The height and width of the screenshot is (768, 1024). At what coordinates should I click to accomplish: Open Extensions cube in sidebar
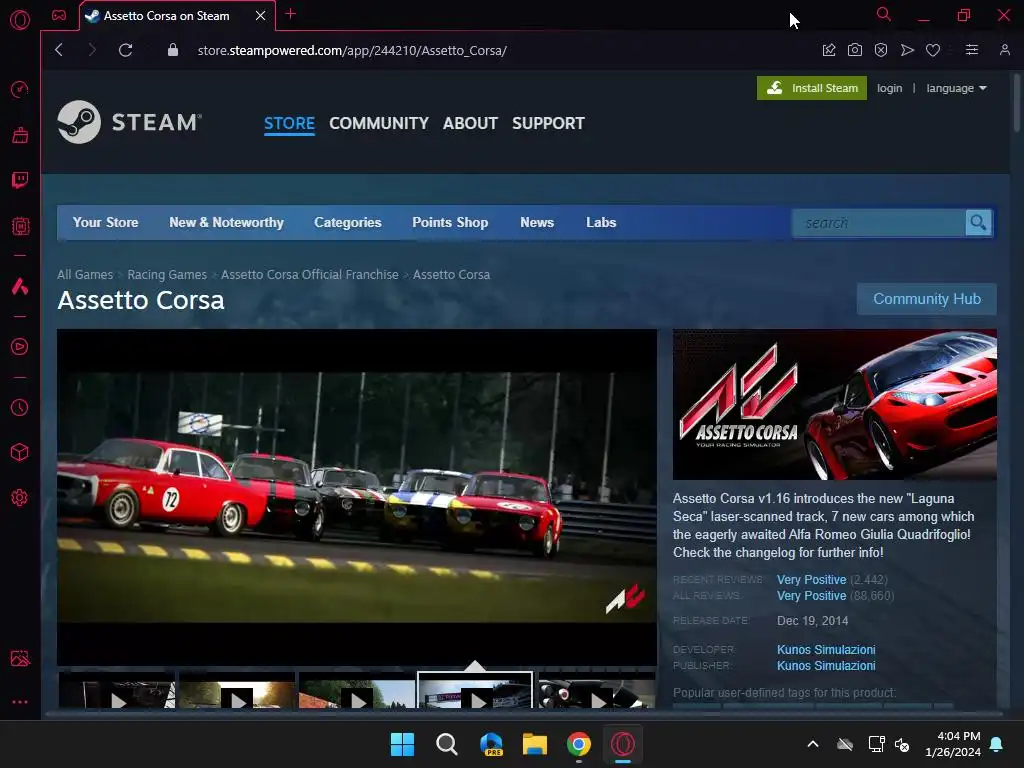(20, 453)
